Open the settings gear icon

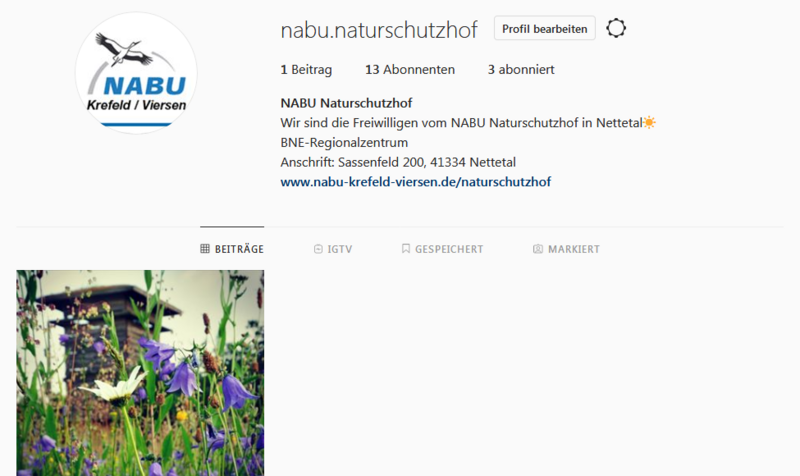[616, 28]
